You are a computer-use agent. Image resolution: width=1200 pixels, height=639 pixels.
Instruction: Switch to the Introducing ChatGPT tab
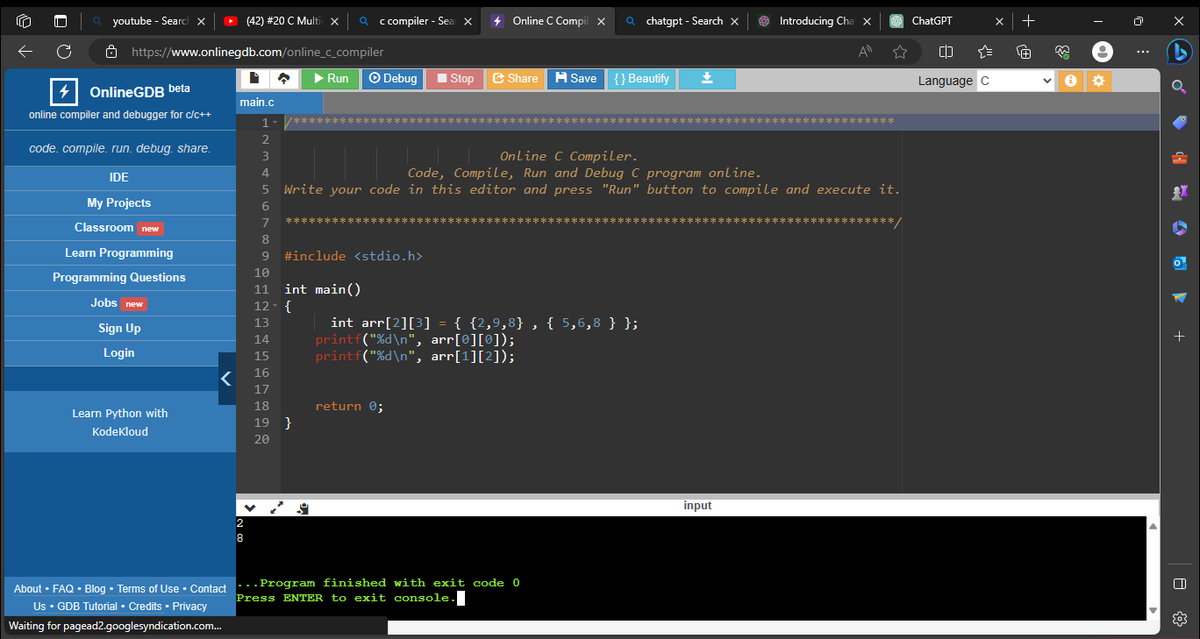coord(815,21)
